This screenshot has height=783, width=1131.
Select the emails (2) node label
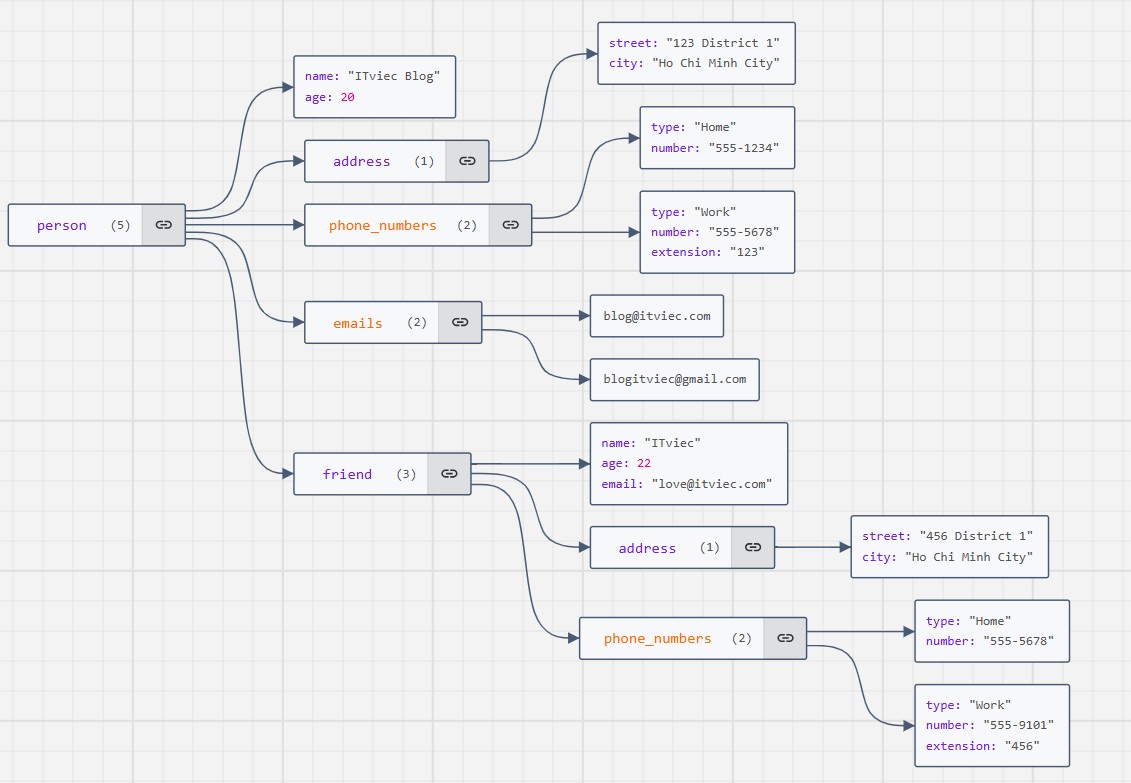point(380,323)
